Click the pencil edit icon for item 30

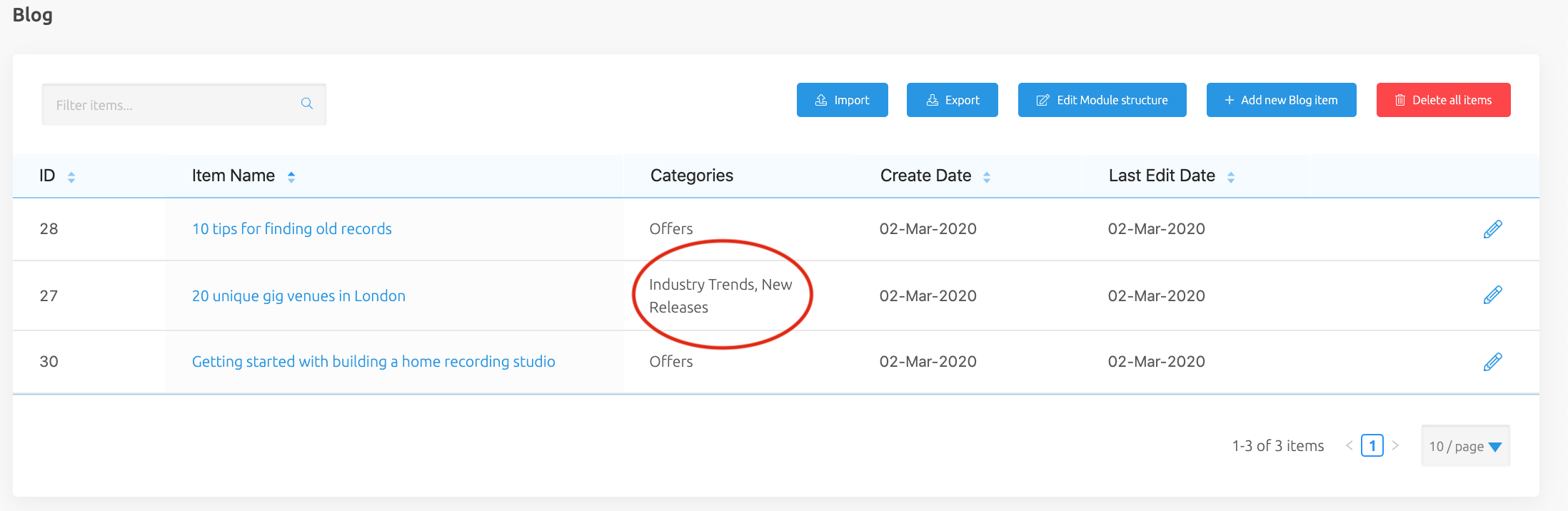coord(1492,362)
